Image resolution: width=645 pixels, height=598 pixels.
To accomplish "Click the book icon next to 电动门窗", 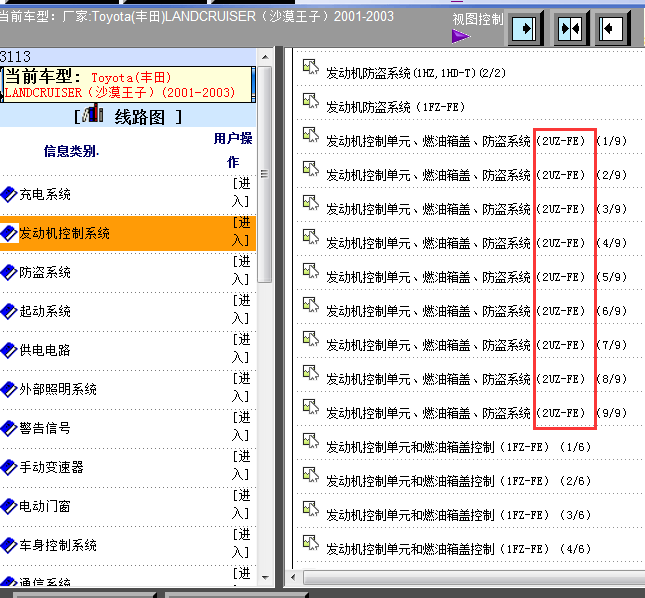I will [x=9, y=506].
